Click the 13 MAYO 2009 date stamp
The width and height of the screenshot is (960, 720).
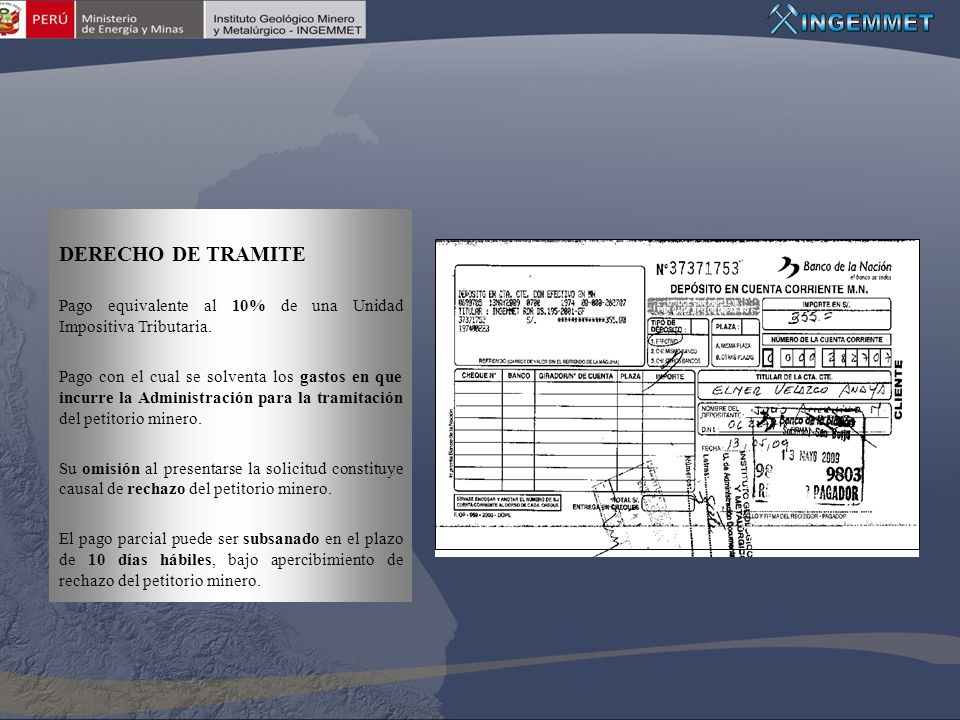coord(810,456)
